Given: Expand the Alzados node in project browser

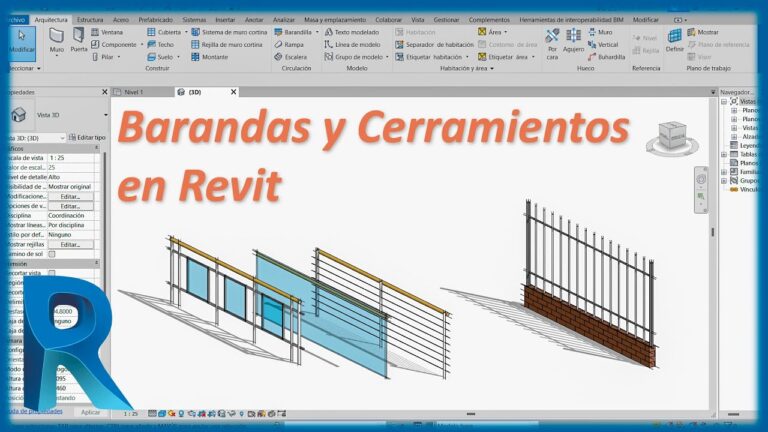Looking at the screenshot, I should click(x=734, y=137).
